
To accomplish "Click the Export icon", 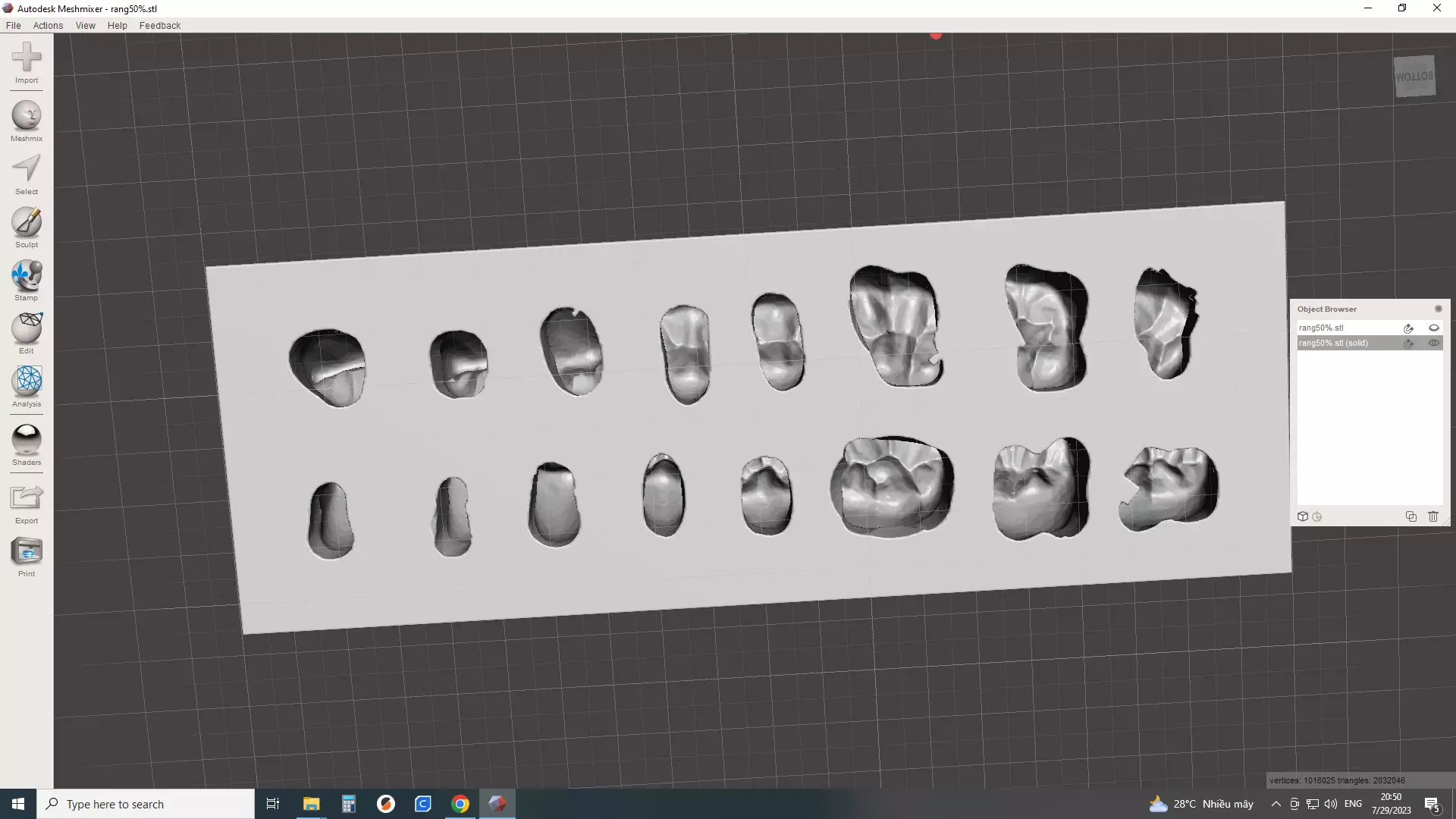I will [x=27, y=501].
